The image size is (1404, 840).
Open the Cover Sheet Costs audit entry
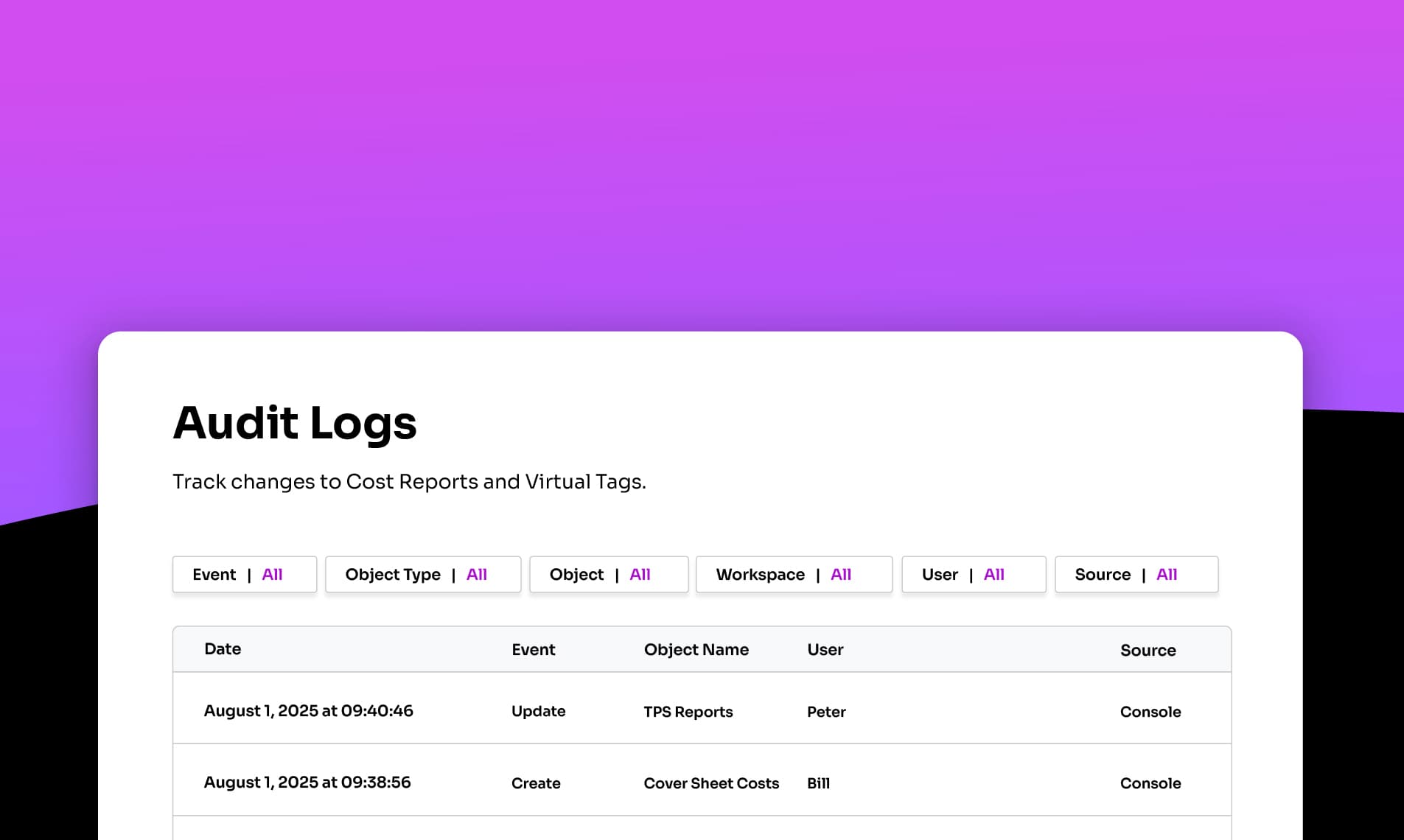pos(710,783)
